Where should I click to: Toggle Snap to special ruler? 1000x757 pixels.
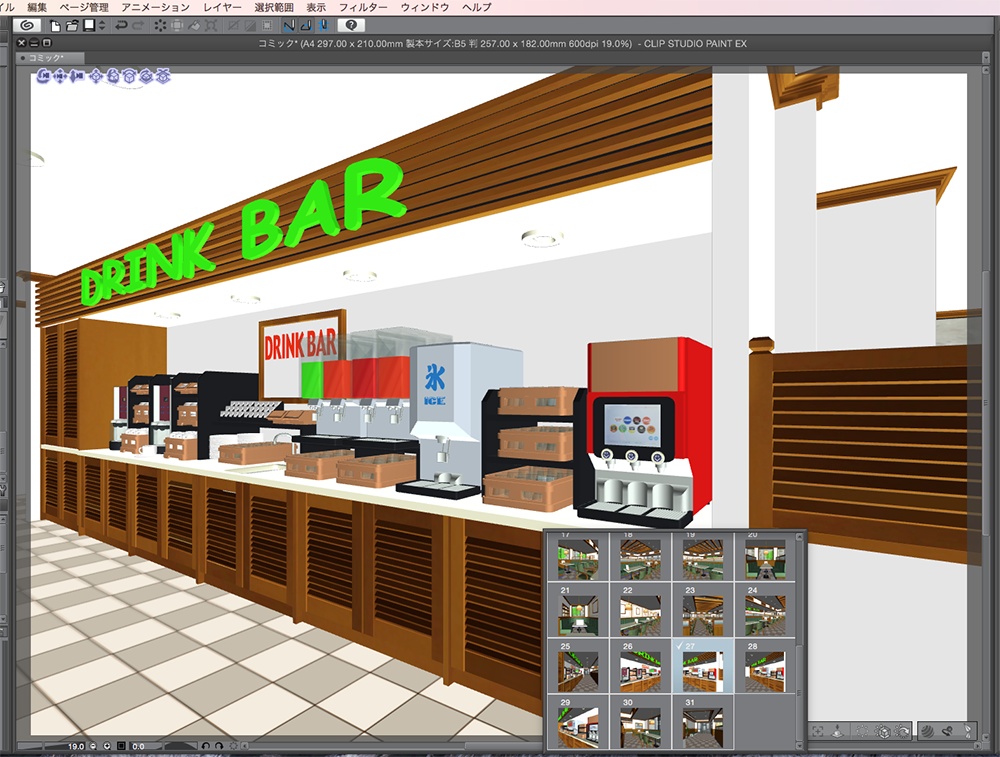[x=306, y=26]
